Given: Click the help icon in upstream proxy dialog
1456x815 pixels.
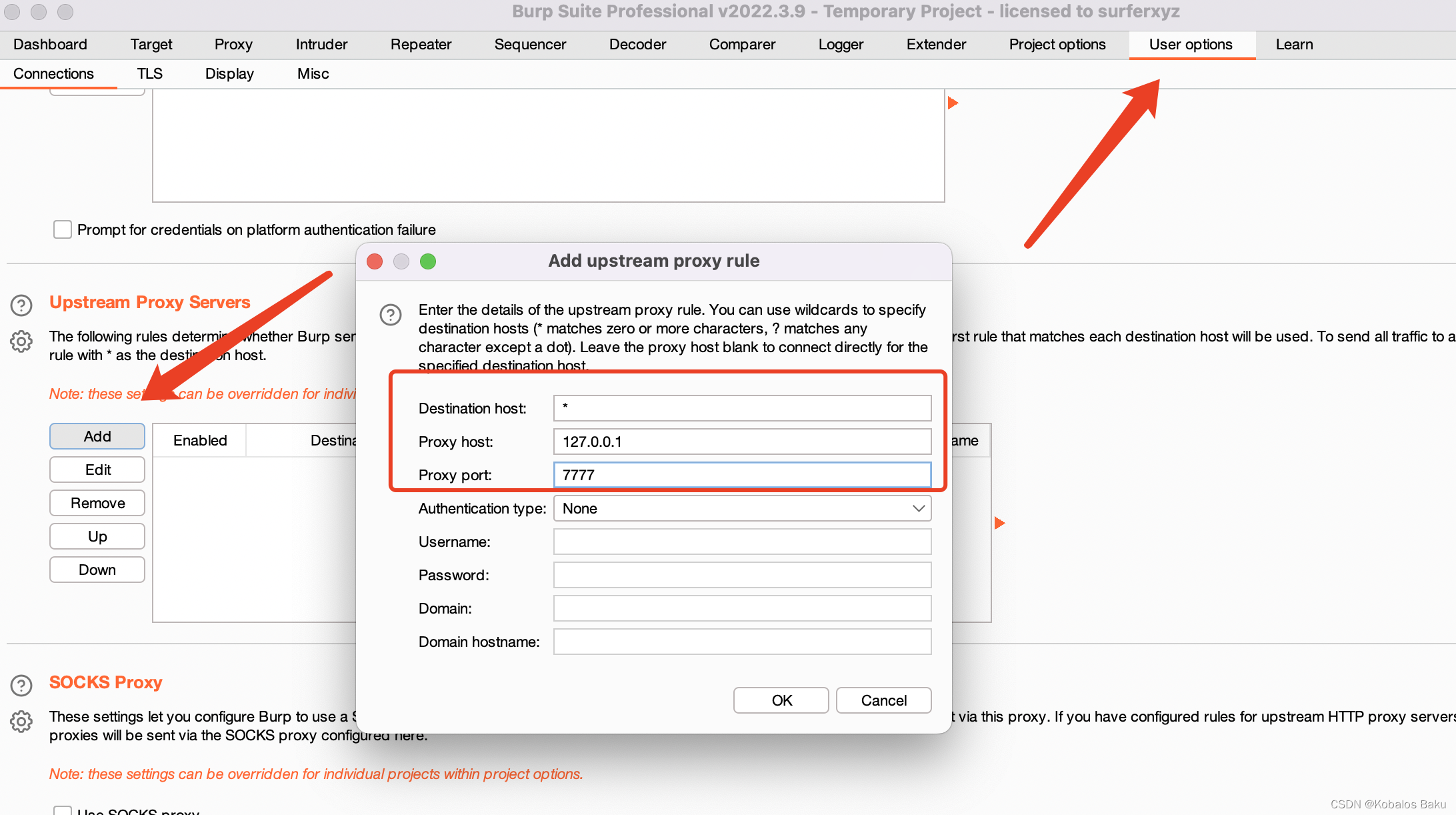Looking at the screenshot, I should 391,314.
